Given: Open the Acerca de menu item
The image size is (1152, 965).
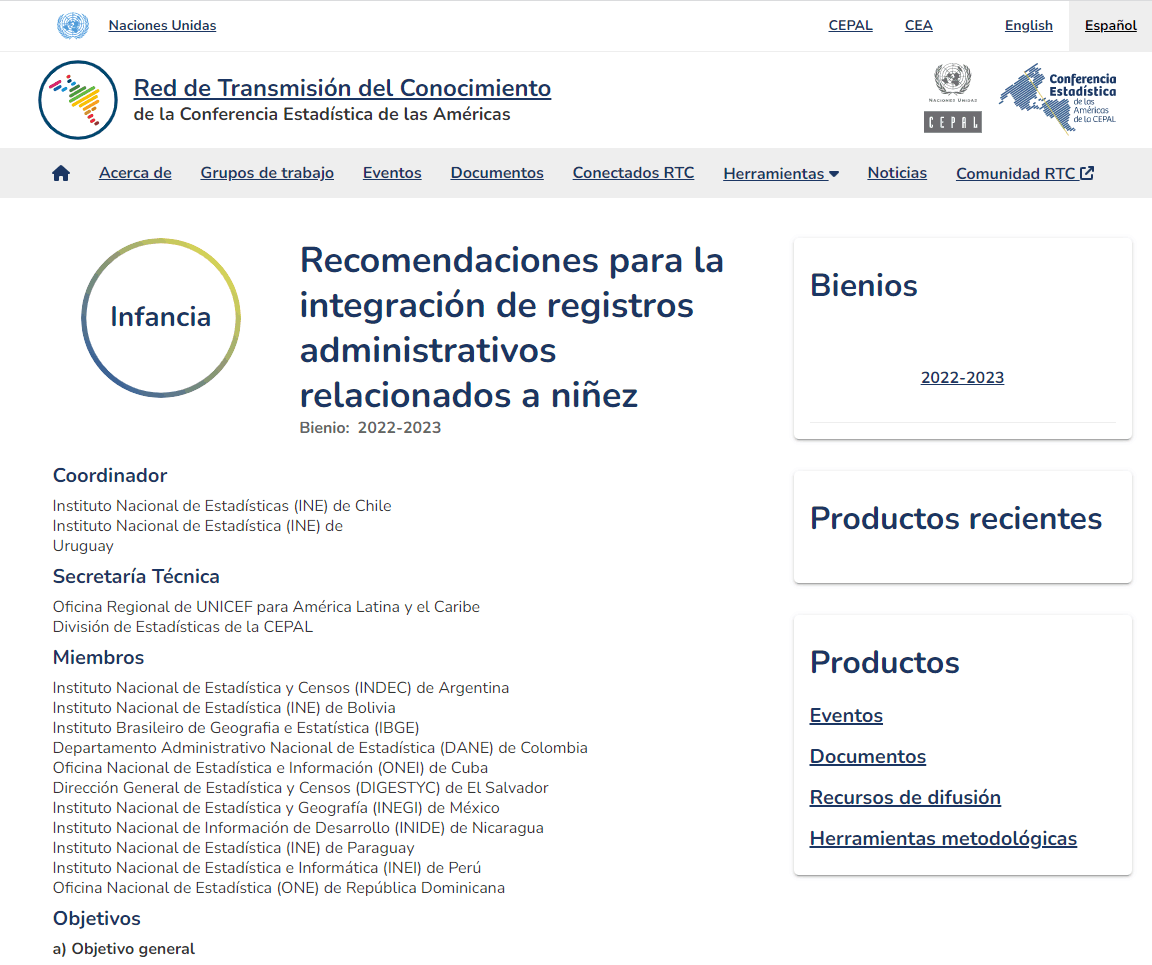Looking at the screenshot, I should coord(135,173).
